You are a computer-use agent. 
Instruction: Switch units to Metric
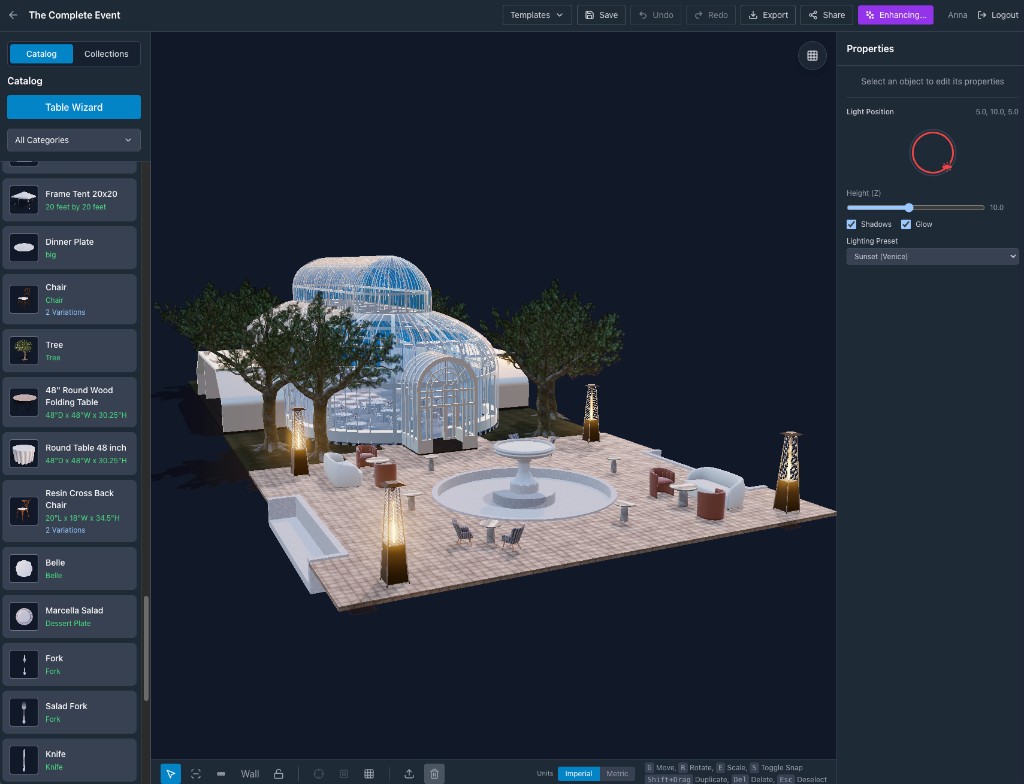[618, 773]
